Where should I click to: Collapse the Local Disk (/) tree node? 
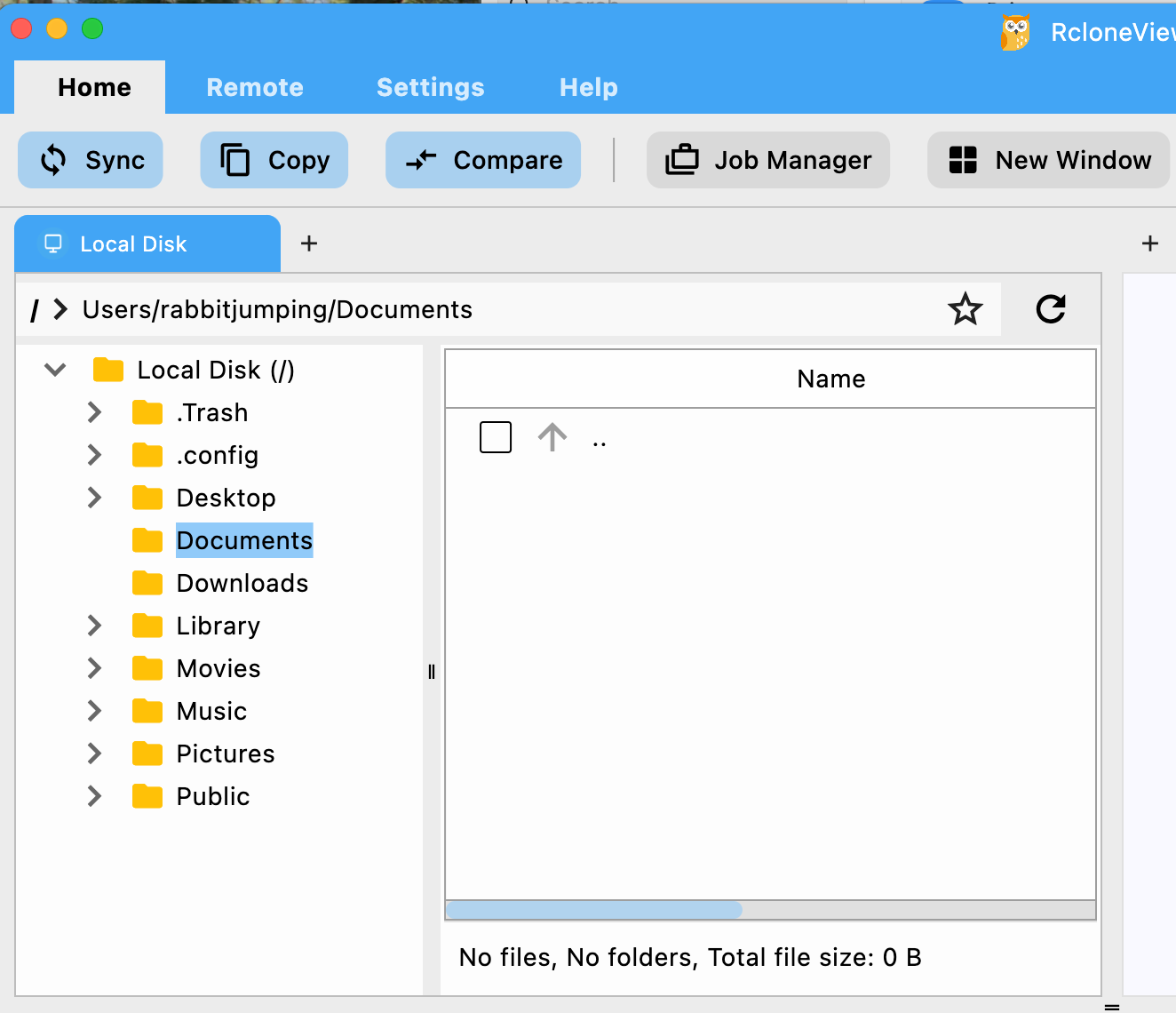55,370
